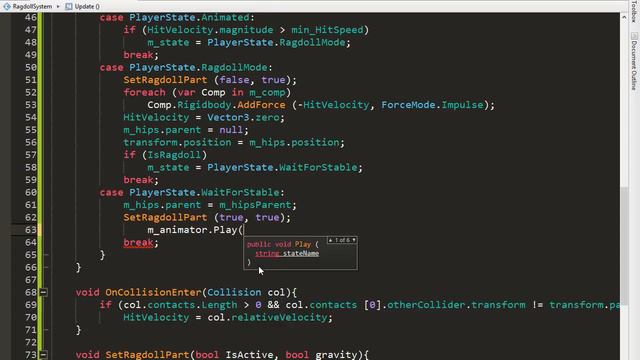The width and height of the screenshot is (640, 360).
Task: Click 'bool gravity' parameter on line 73
Action: 321,354
